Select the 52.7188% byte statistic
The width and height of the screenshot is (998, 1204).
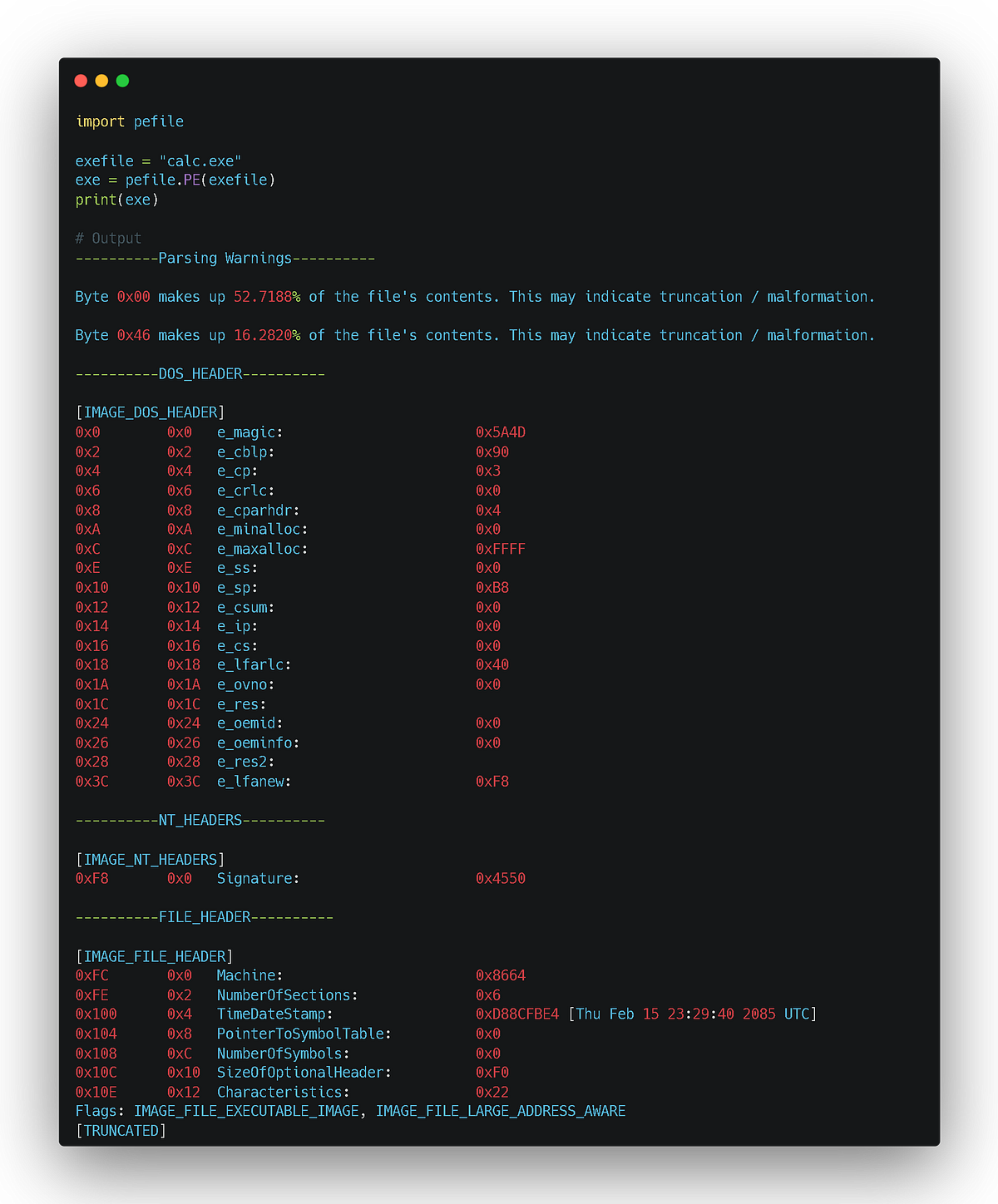point(261,296)
